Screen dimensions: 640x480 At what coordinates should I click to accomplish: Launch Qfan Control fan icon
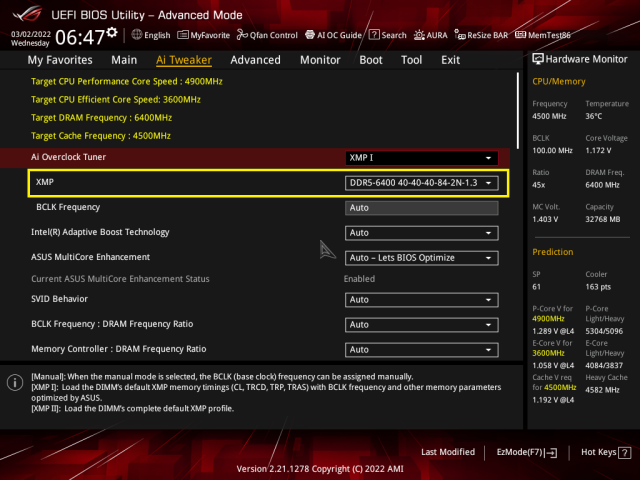coord(242,35)
